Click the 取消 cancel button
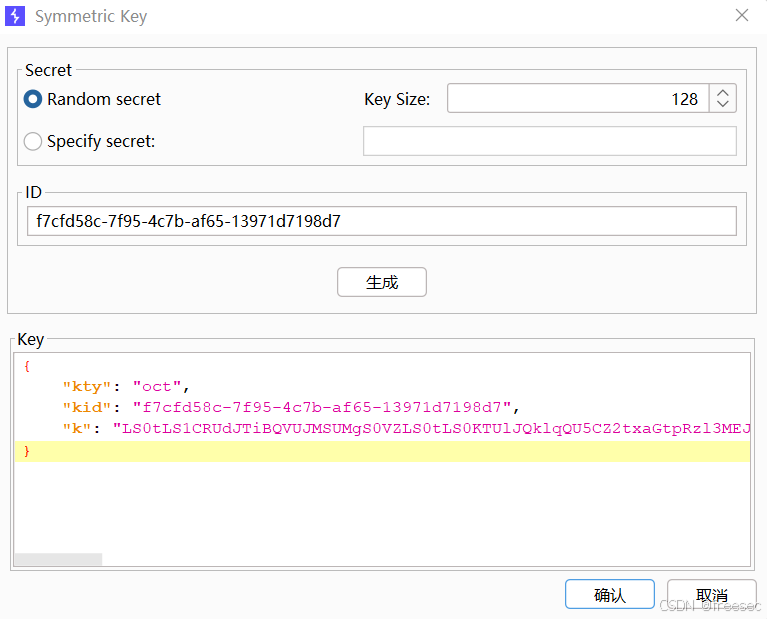The width and height of the screenshot is (767, 619). click(712, 594)
